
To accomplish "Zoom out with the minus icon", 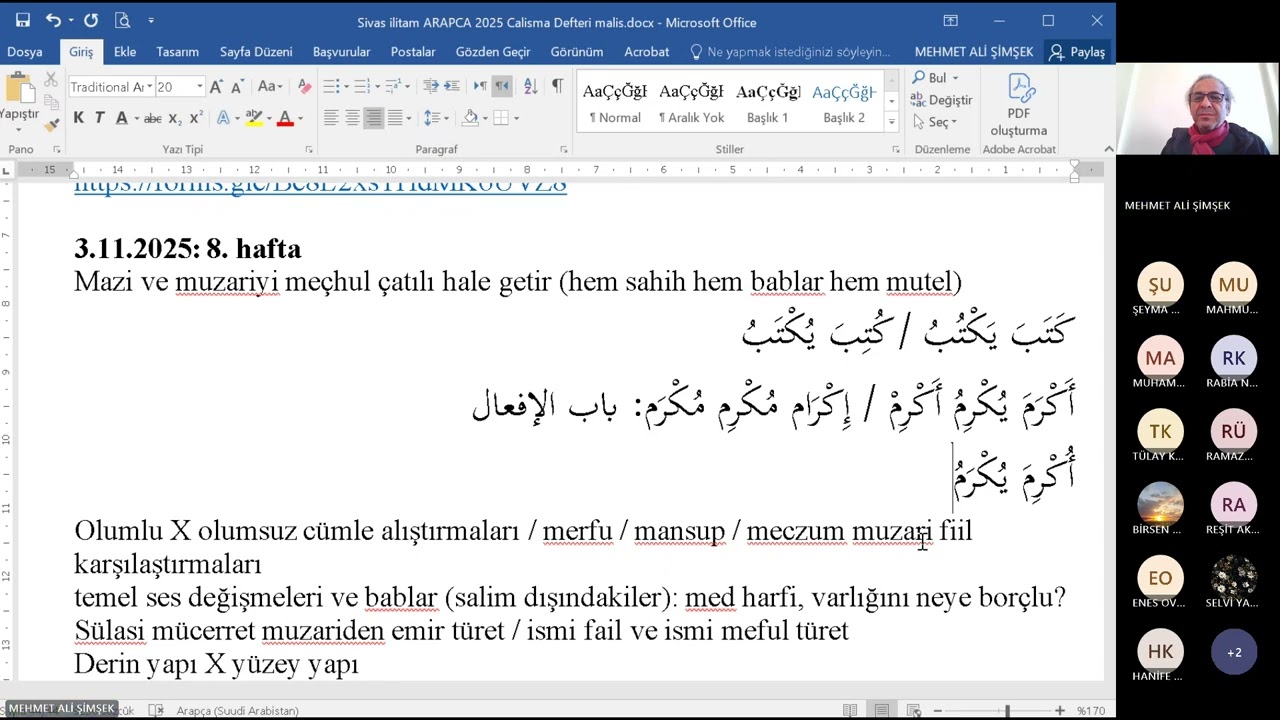I will [938, 710].
